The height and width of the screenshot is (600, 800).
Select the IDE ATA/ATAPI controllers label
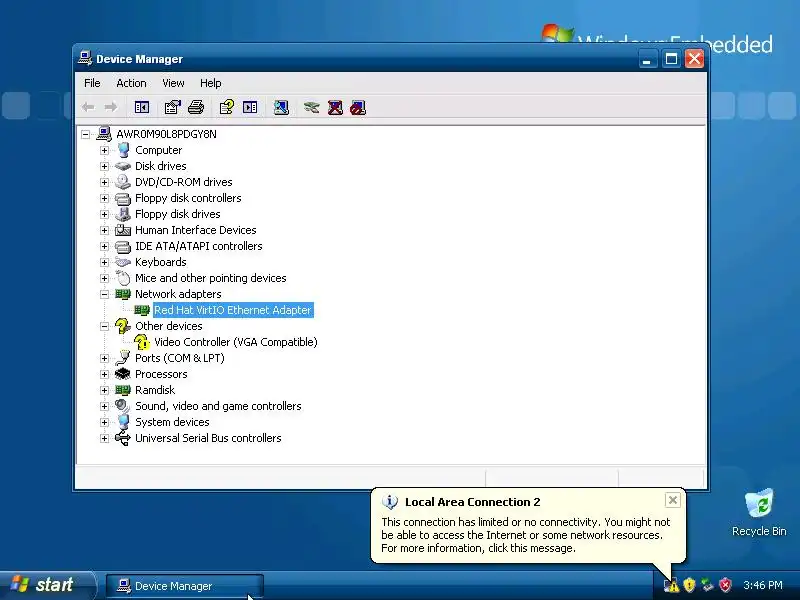[198, 246]
